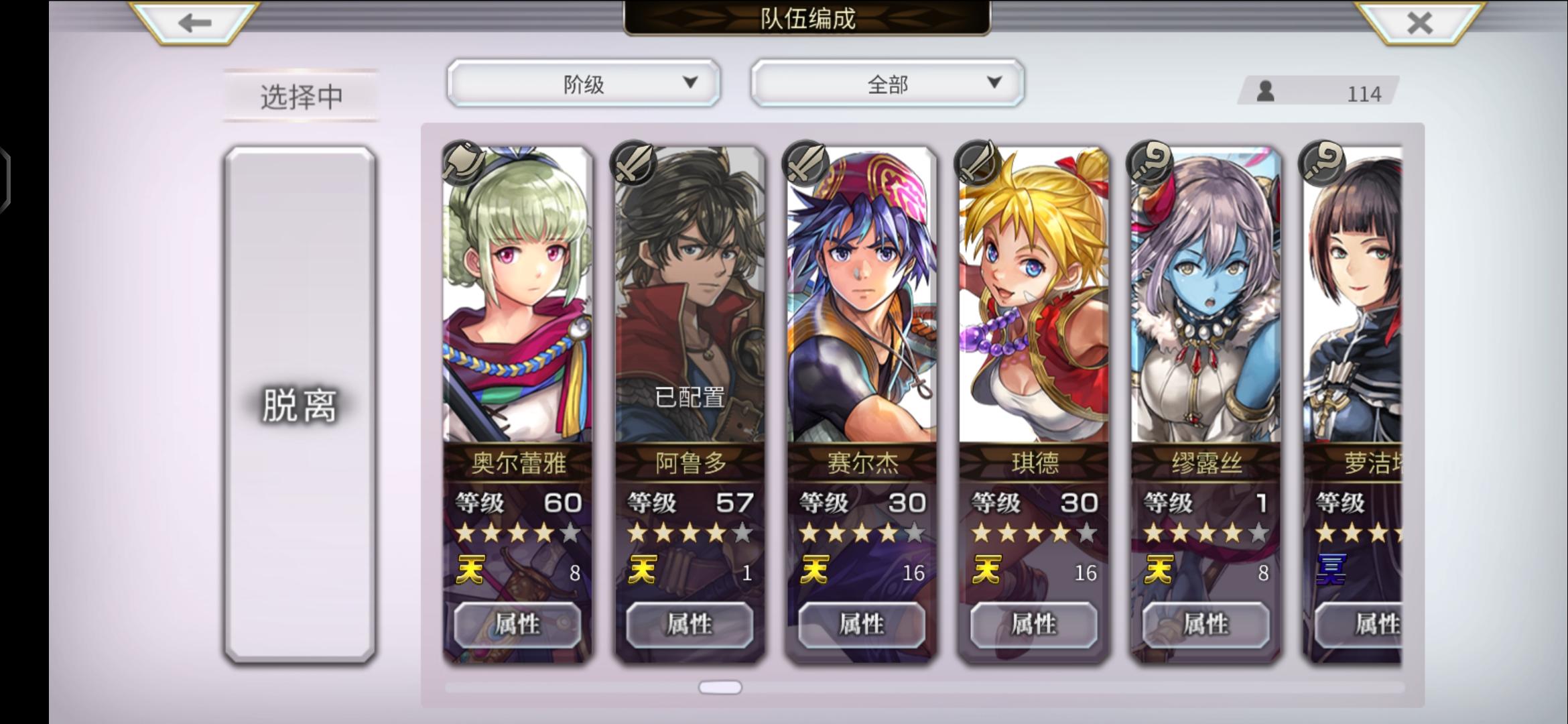Tap the blade weapon icon on 琪德's card
This screenshot has width=1568, height=724.
978,163
